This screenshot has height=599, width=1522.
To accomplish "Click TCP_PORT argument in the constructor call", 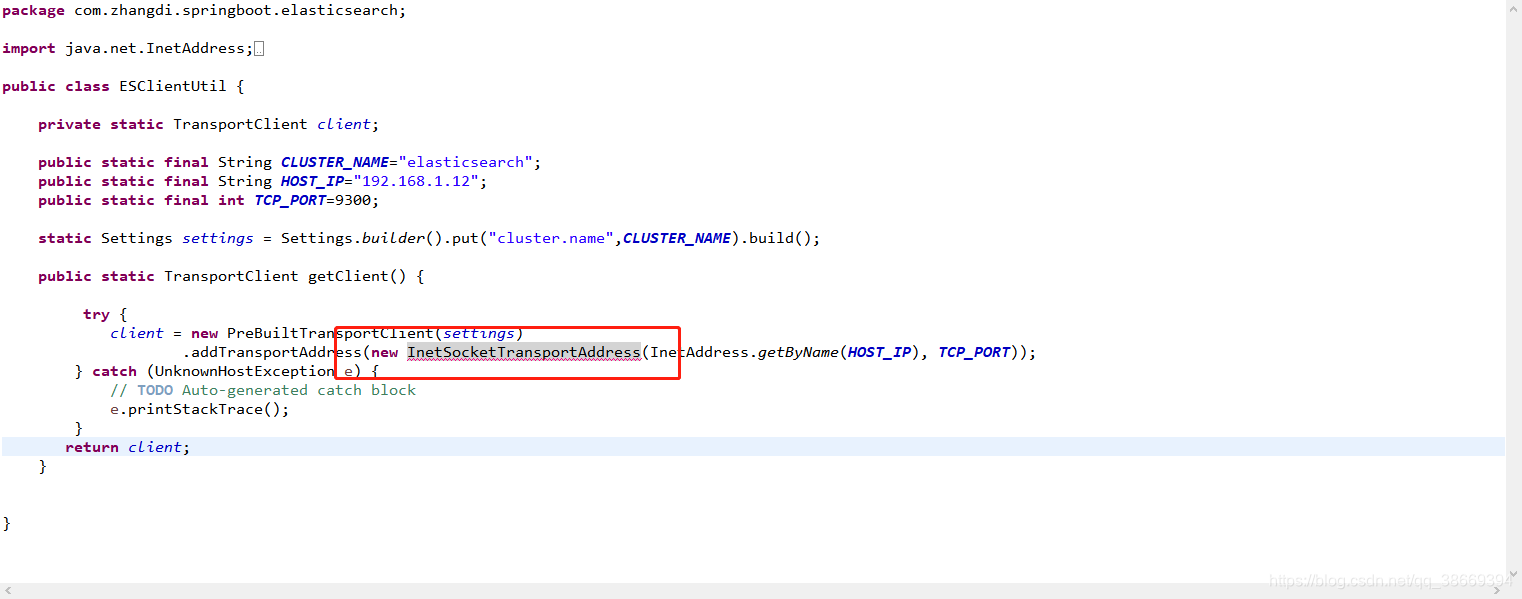I will pyautogui.click(x=974, y=353).
